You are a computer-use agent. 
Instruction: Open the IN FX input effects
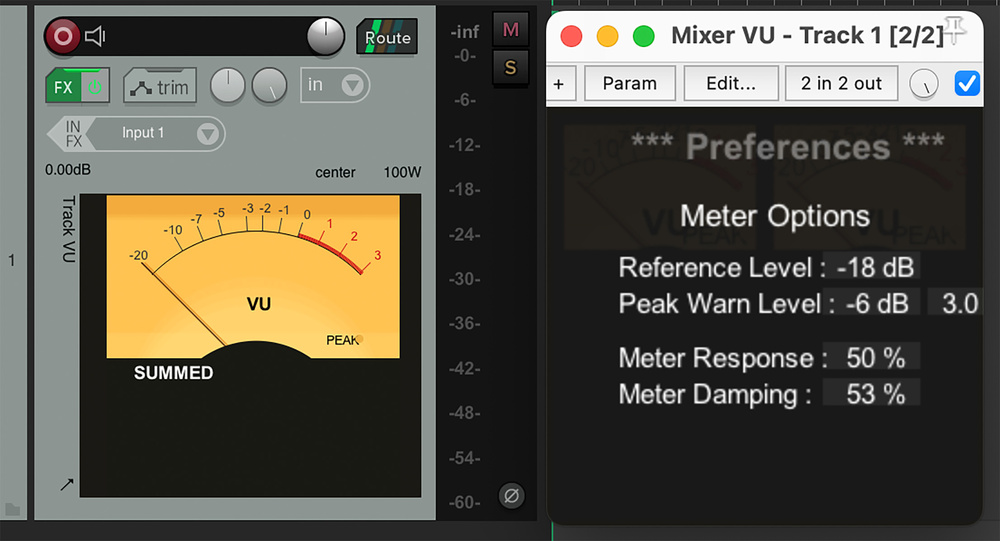click(73, 133)
